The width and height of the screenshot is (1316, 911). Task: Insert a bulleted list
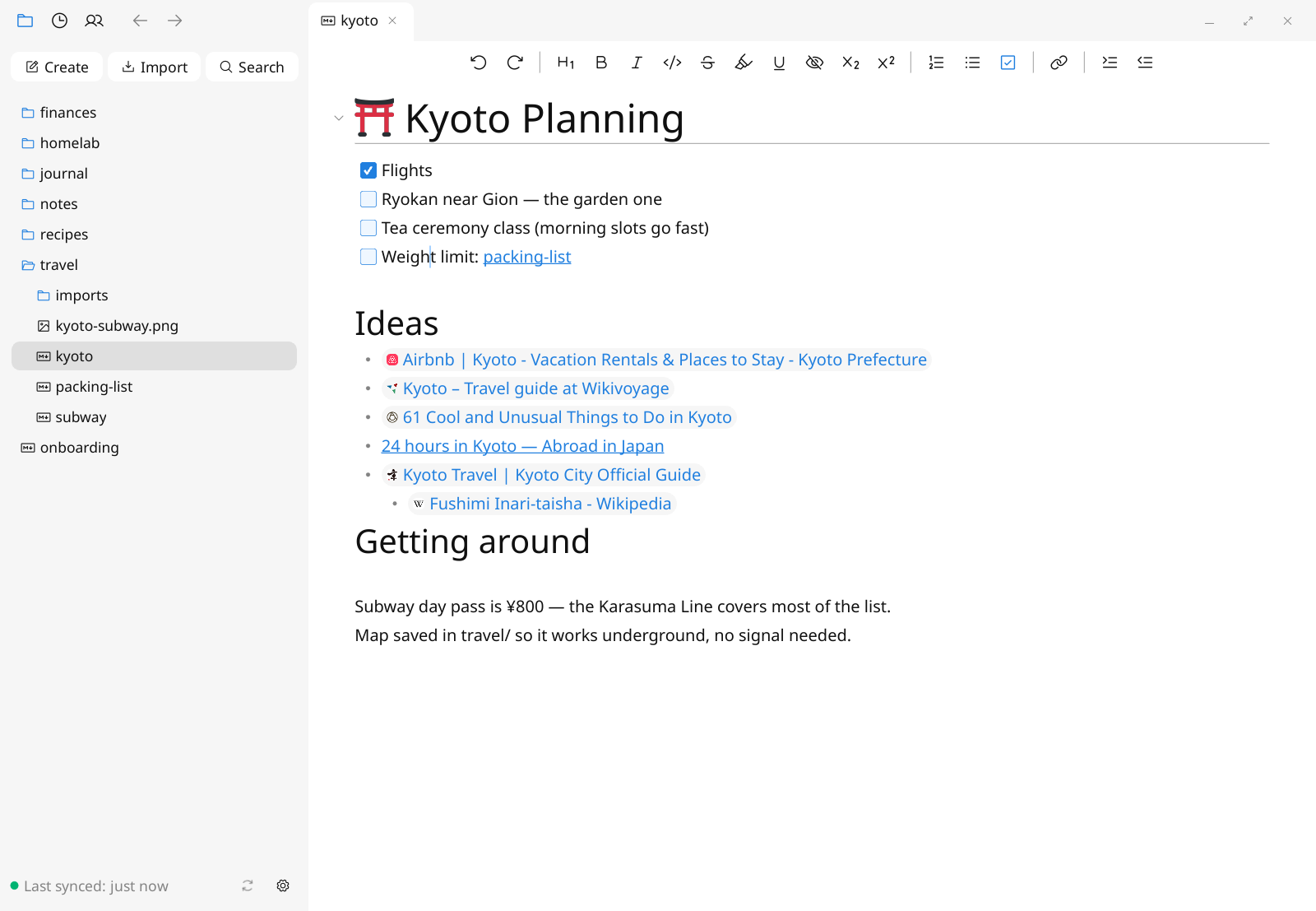coord(972,63)
